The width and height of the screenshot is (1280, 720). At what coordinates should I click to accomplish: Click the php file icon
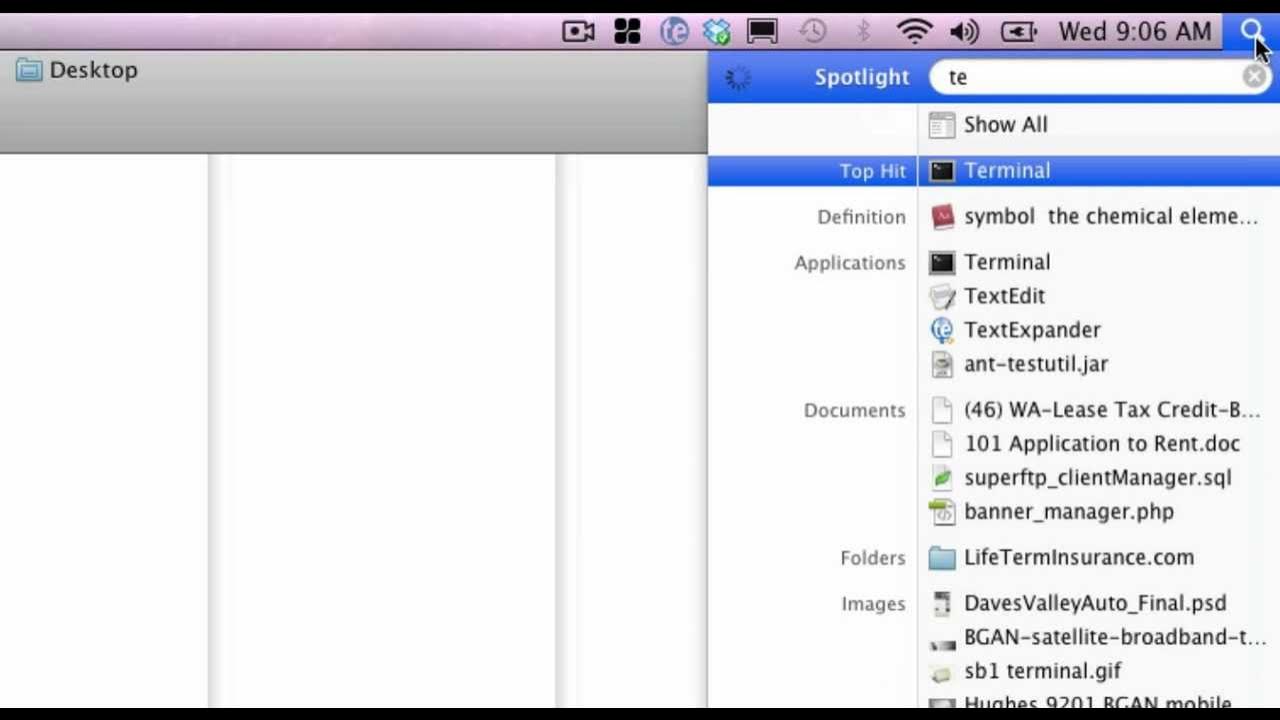pos(942,512)
